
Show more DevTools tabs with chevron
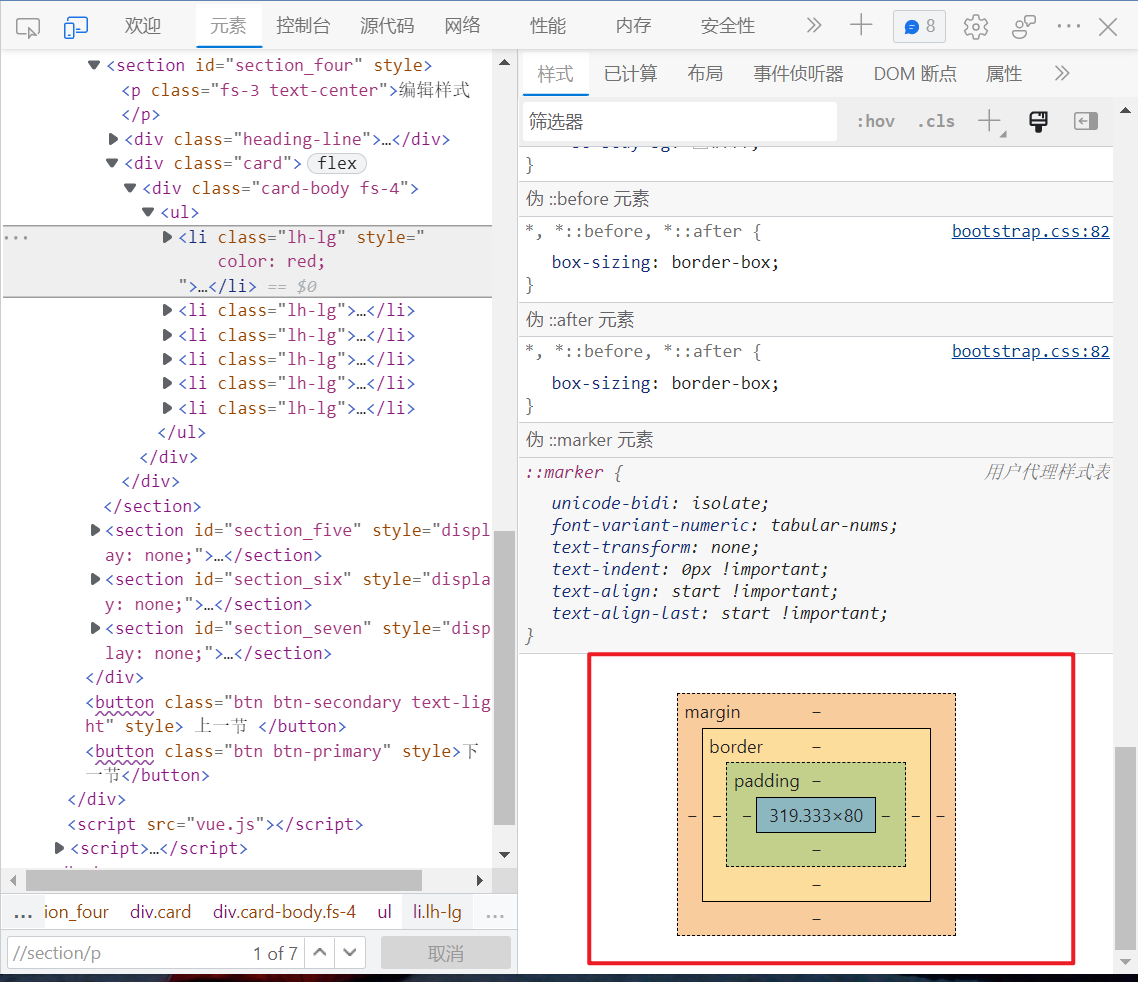point(813,26)
